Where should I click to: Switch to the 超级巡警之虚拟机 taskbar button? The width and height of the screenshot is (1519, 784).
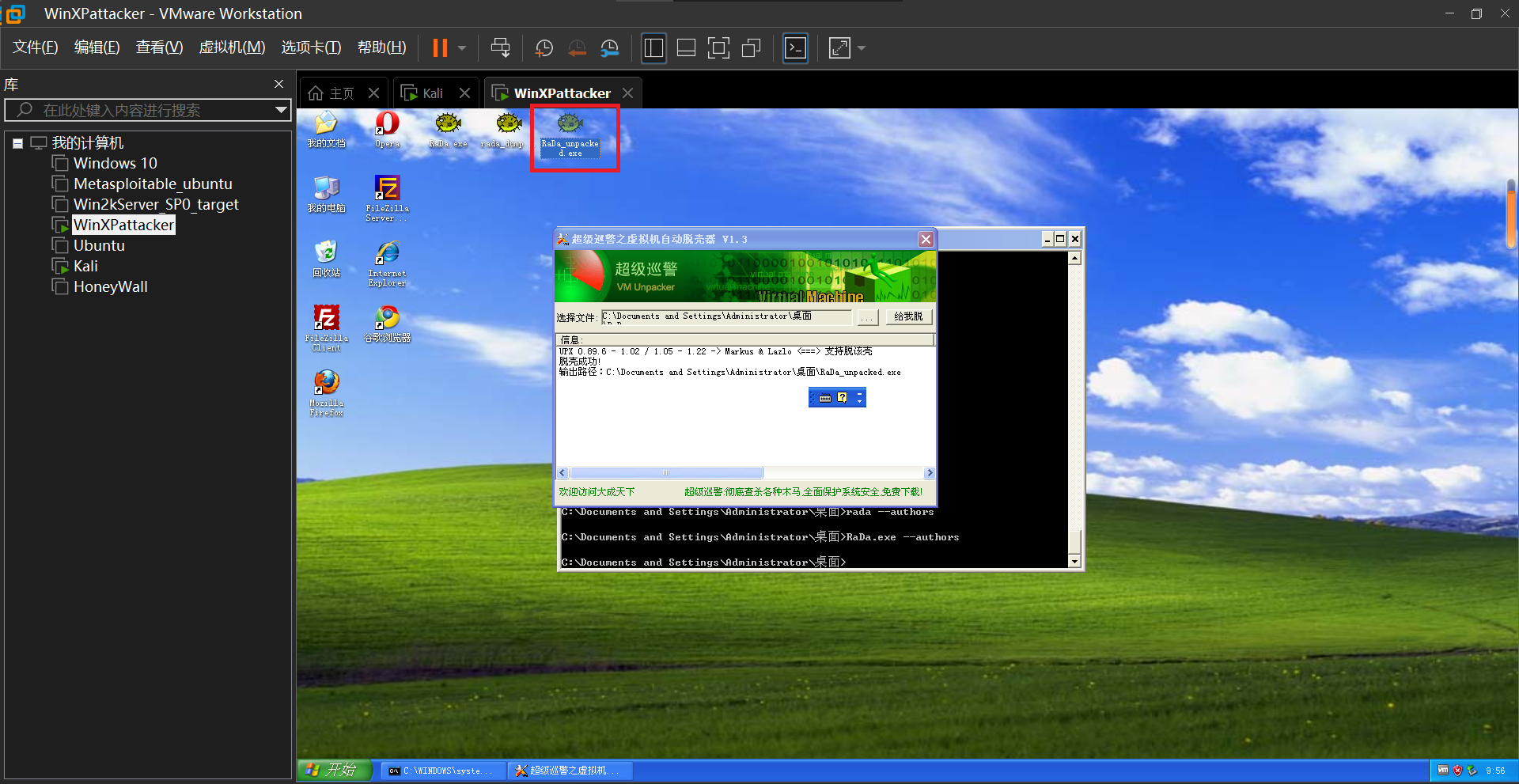tap(570, 771)
